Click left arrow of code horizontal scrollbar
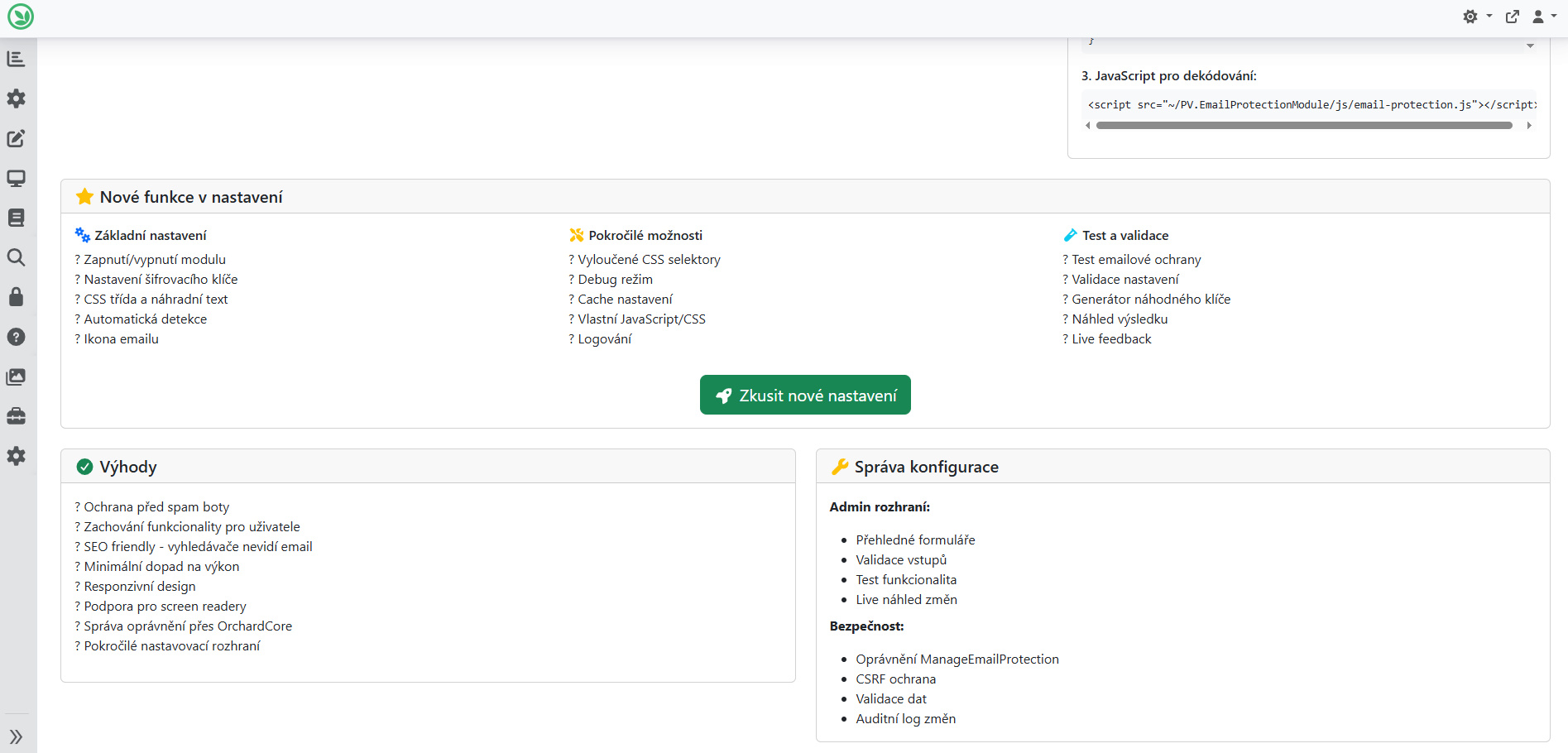The image size is (1568, 753). 1088,126
